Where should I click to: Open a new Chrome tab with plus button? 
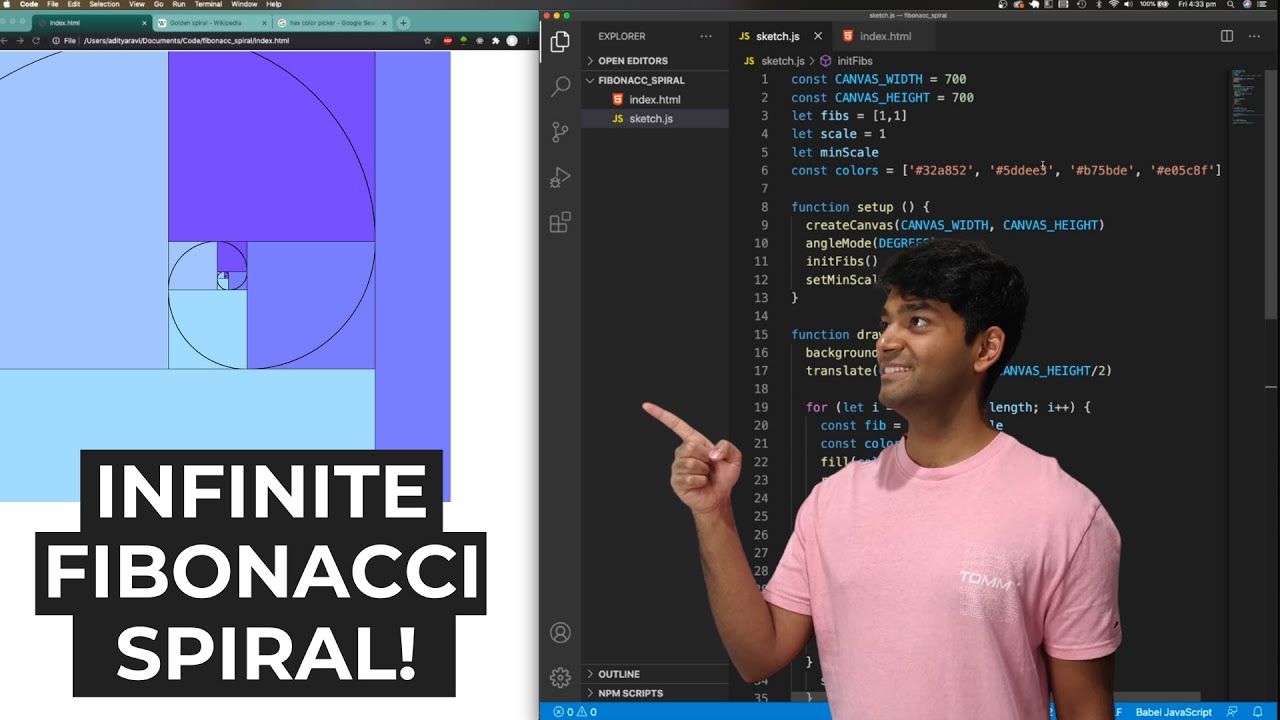coord(403,23)
